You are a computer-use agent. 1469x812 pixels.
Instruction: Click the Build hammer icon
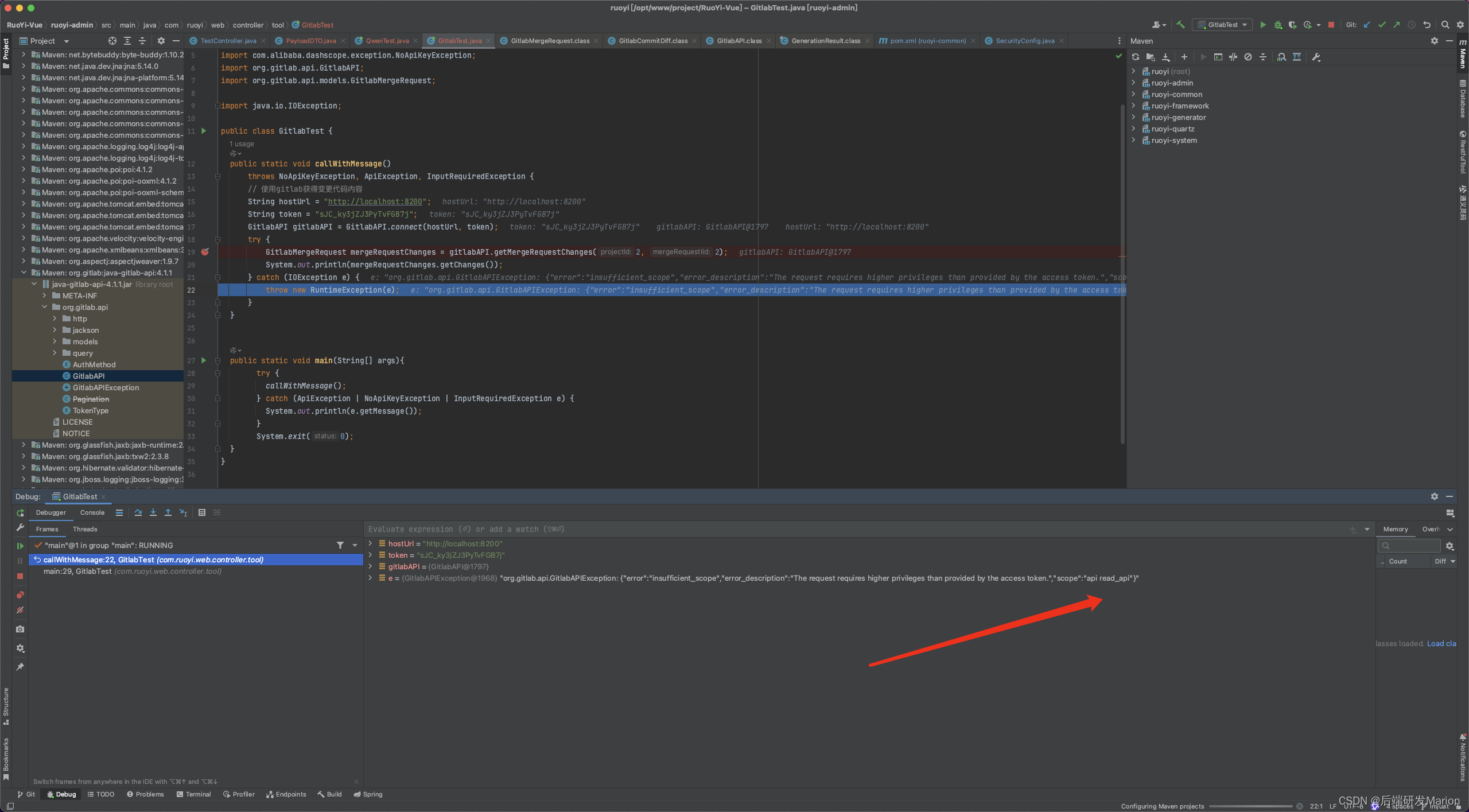[x=1180, y=25]
